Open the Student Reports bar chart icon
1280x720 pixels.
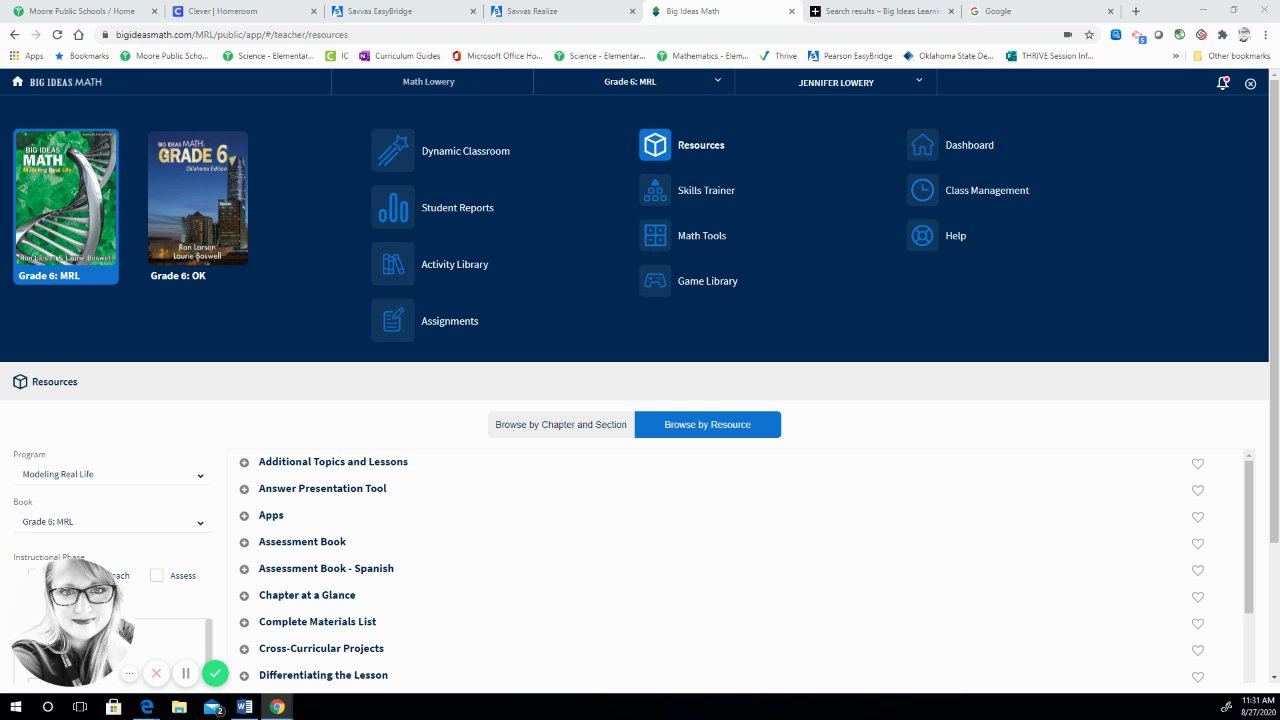click(x=393, y=208)
